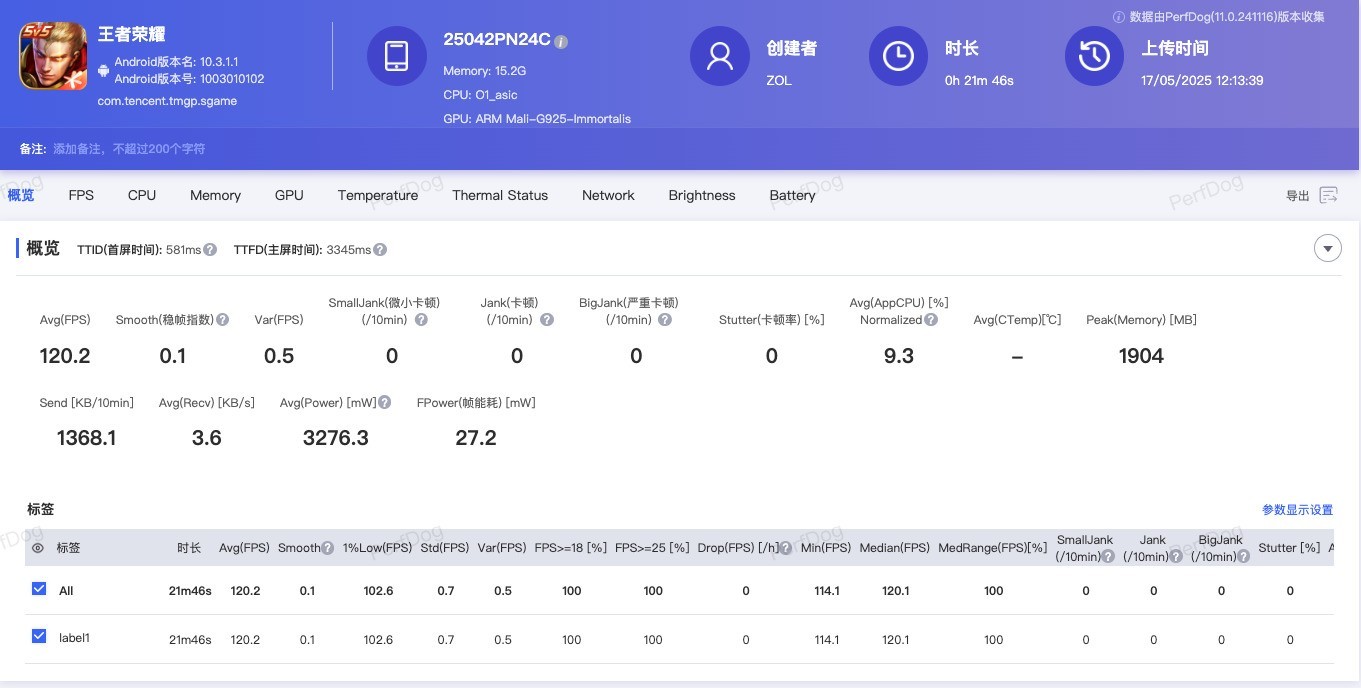The height and width of the screenshot is (688, 1361).
Task: Open the FPS tab
Action: [x=81, y=195]
